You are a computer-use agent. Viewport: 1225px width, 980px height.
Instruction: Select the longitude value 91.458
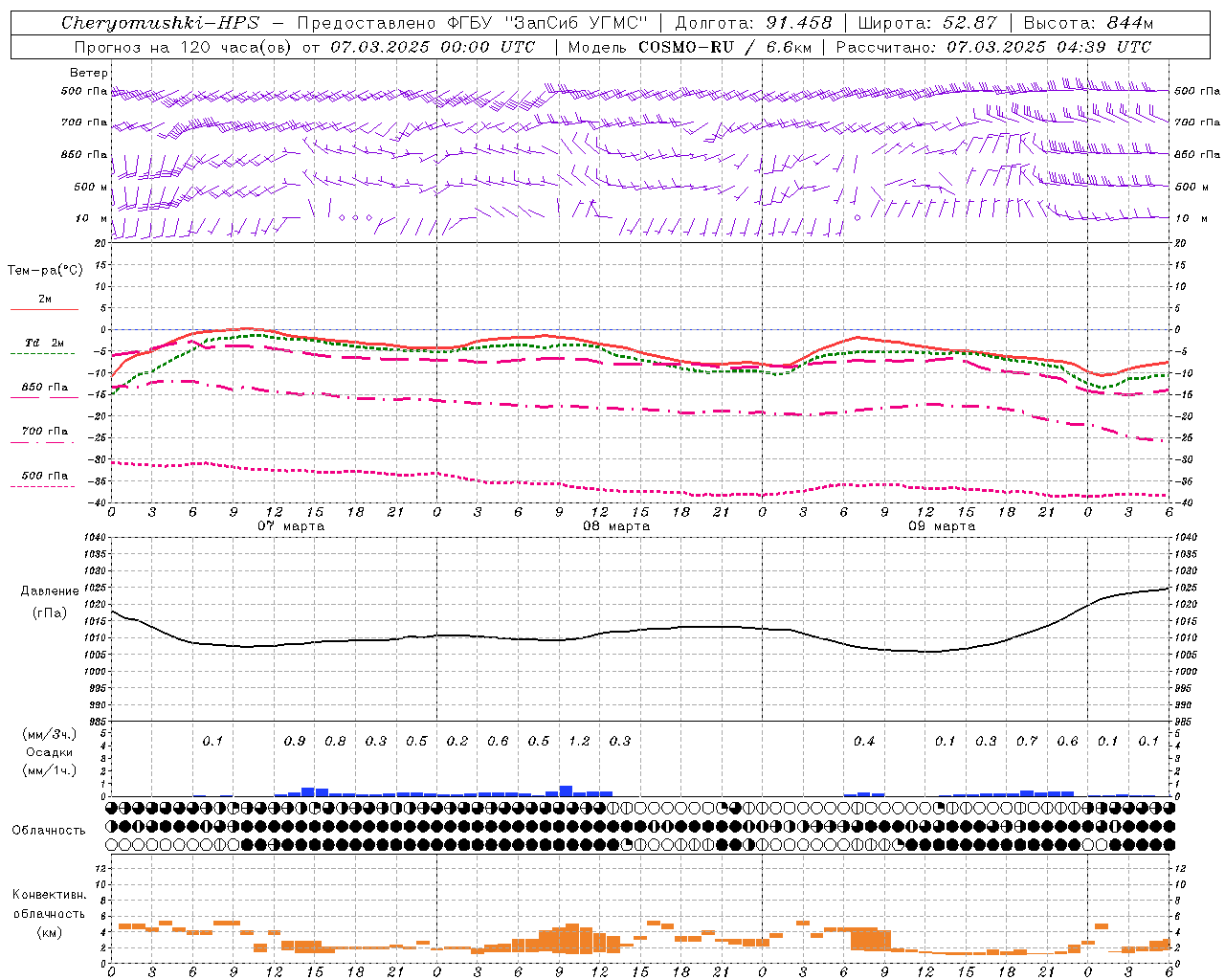[x=799, y=23]
